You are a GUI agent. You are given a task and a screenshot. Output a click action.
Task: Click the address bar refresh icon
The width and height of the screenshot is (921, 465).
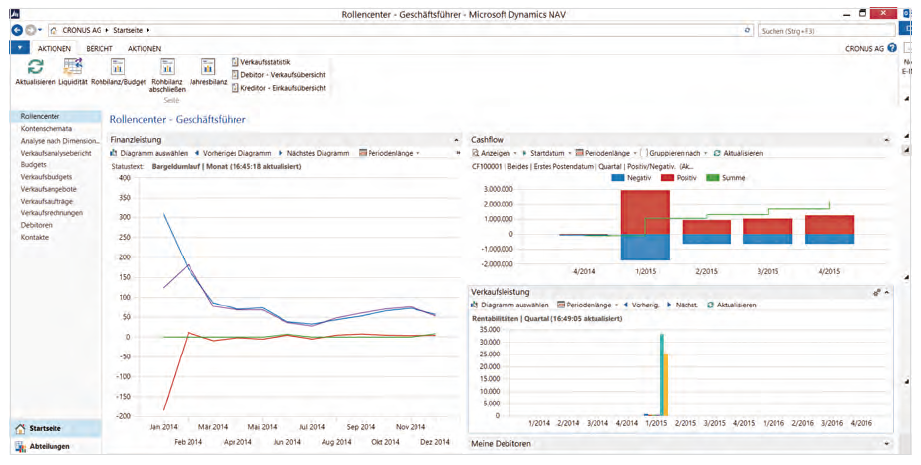(x=748, y=31)
